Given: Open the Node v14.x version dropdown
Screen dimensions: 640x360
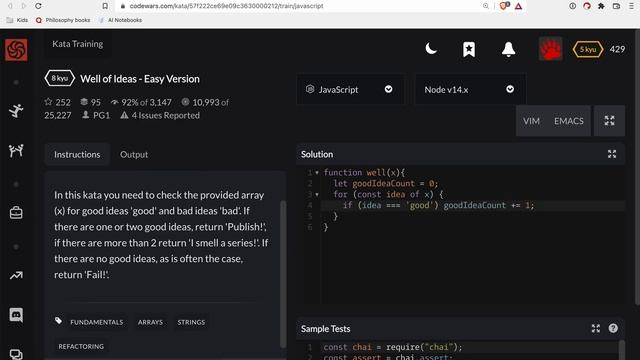Looking at the screenshot, I should [x=470, y=89].
